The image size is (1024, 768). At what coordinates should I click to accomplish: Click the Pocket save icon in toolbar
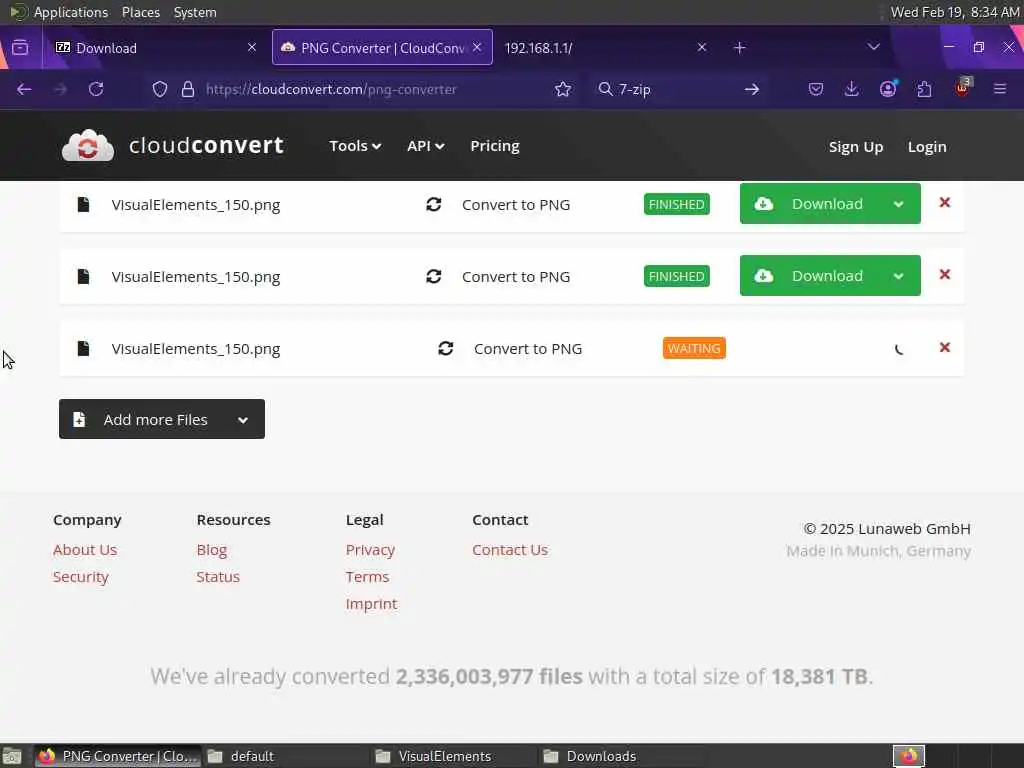point(816,89)
